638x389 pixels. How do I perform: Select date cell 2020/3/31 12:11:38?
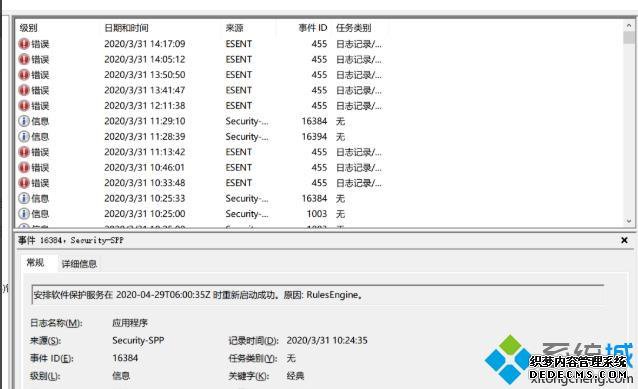[144, 105]
